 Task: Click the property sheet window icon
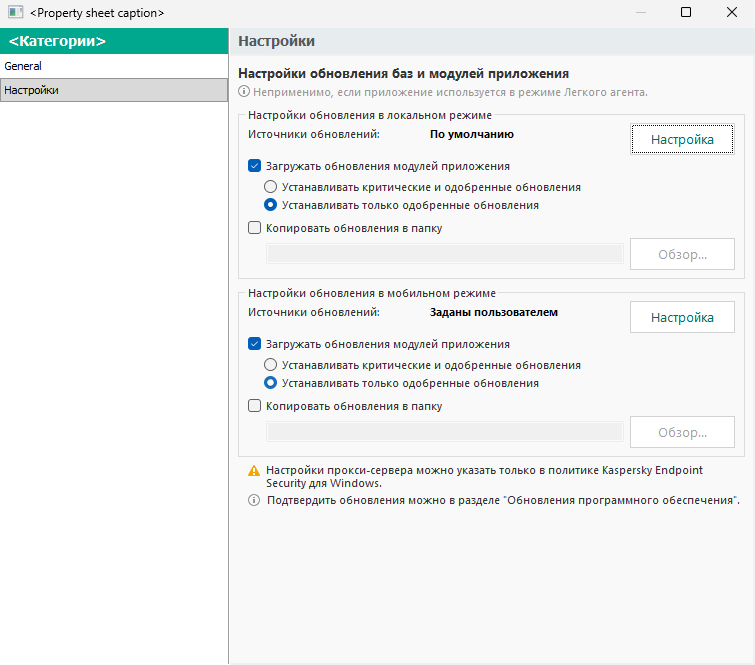pos(15,12)
